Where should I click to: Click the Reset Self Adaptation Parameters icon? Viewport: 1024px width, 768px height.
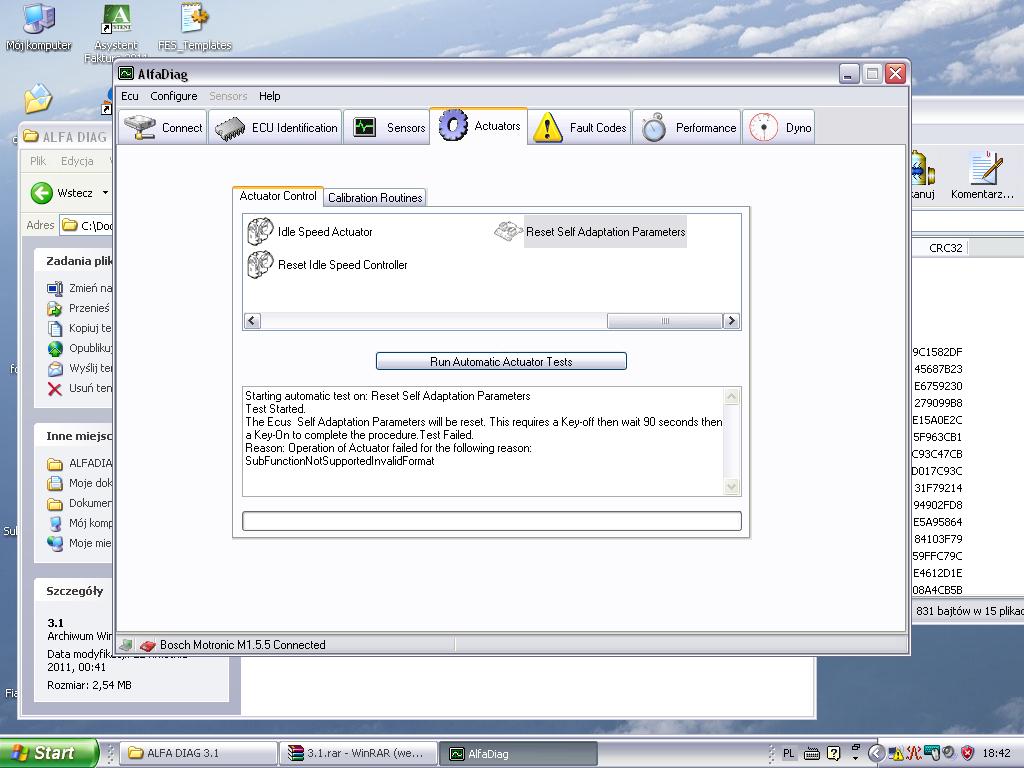coord(508,231)
